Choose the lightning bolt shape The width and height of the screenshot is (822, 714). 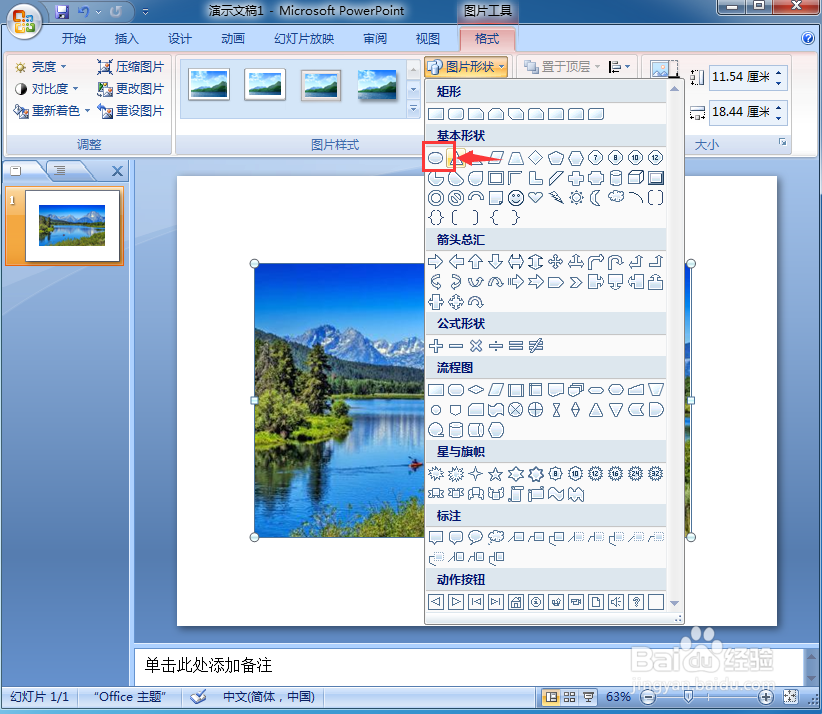pyautogui.click(x=556, y=198)
